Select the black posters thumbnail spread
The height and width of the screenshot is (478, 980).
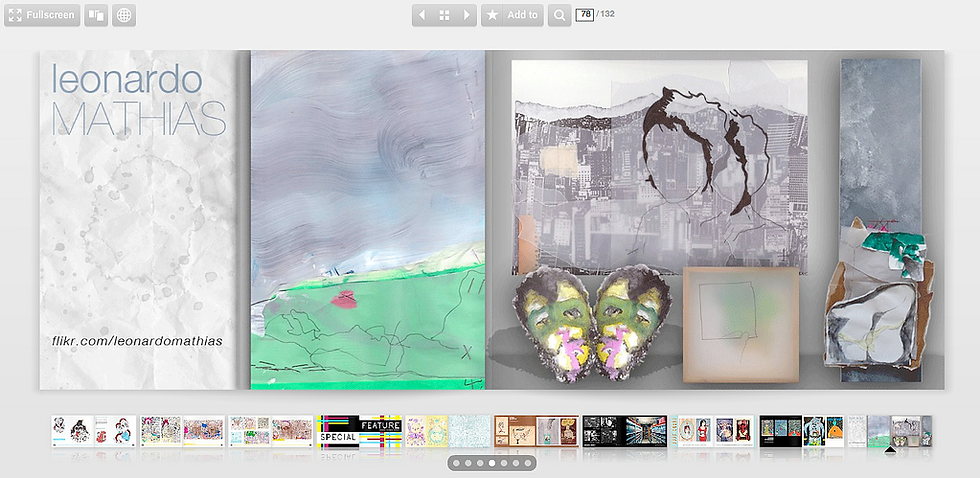pos(802,431)
